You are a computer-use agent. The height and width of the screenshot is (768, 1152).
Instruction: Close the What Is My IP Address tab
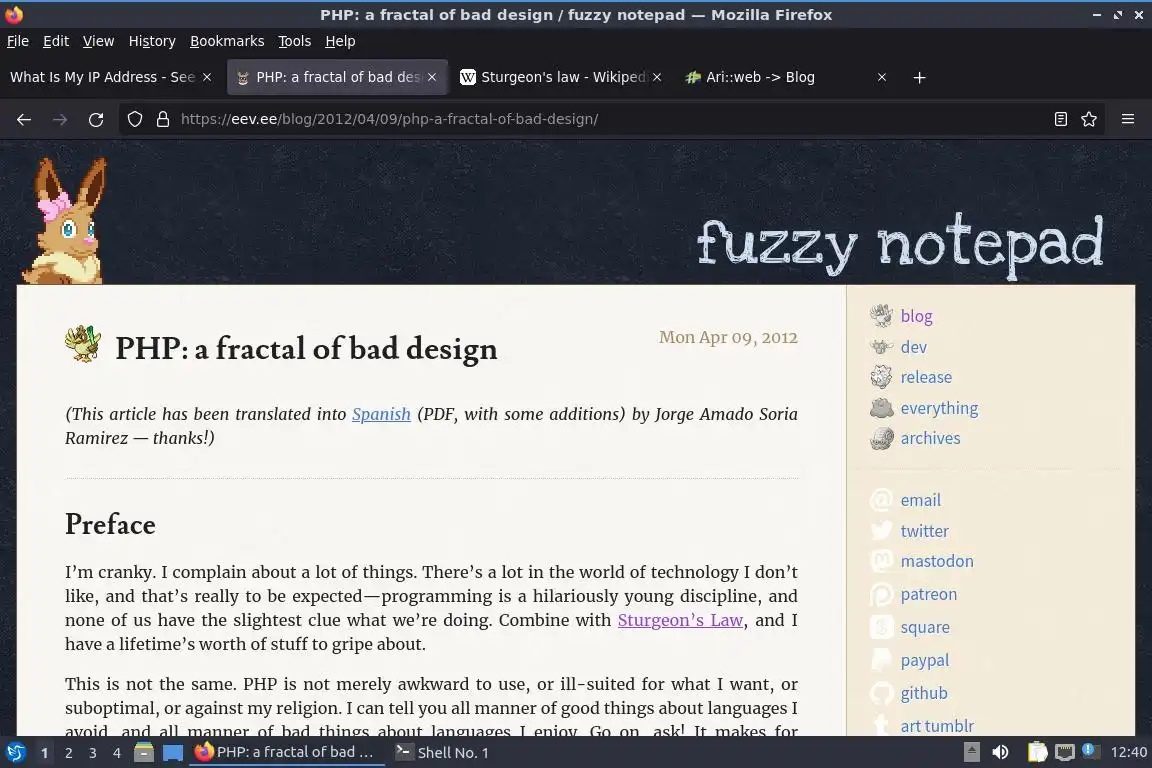tap(207, 77)
